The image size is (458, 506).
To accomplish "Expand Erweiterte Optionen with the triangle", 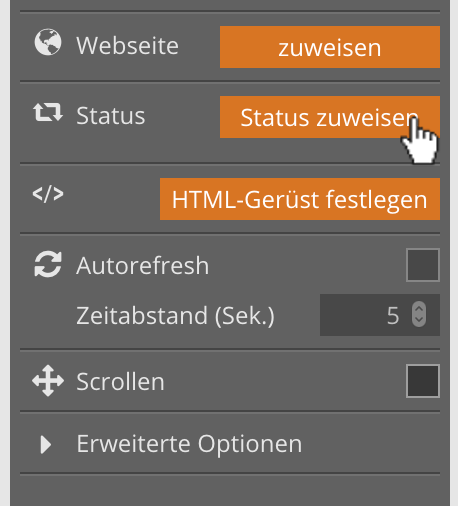I will click(x=46, y=444).
